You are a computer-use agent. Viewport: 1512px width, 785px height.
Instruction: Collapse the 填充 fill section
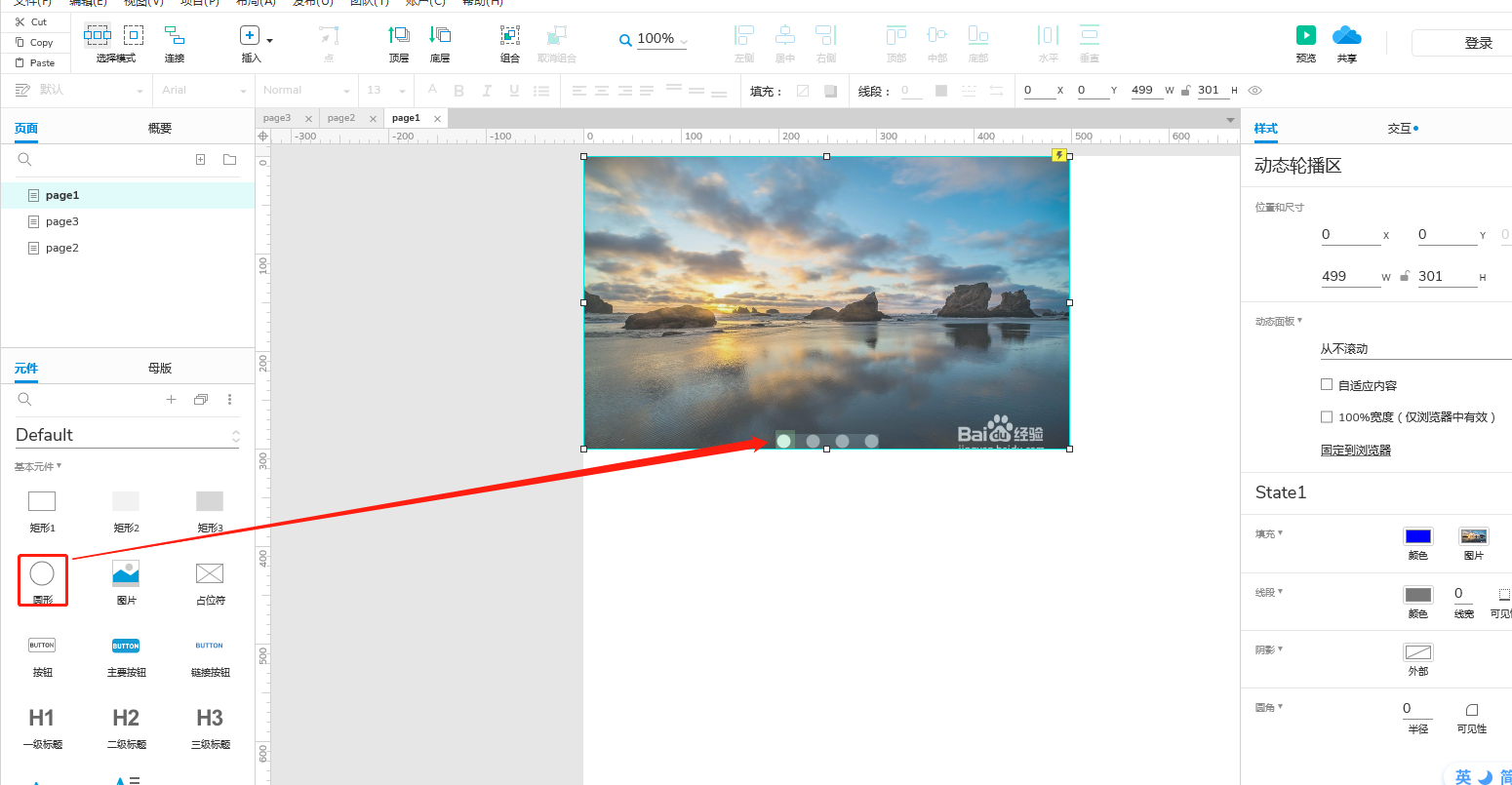point(1269,533)
